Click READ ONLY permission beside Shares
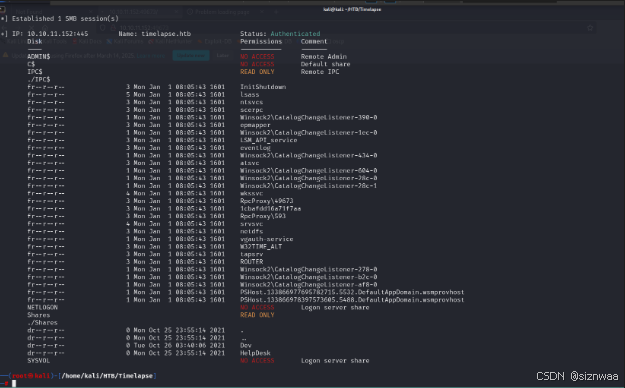Viewport: 625px width, 388px height. [x=257, y=315]
